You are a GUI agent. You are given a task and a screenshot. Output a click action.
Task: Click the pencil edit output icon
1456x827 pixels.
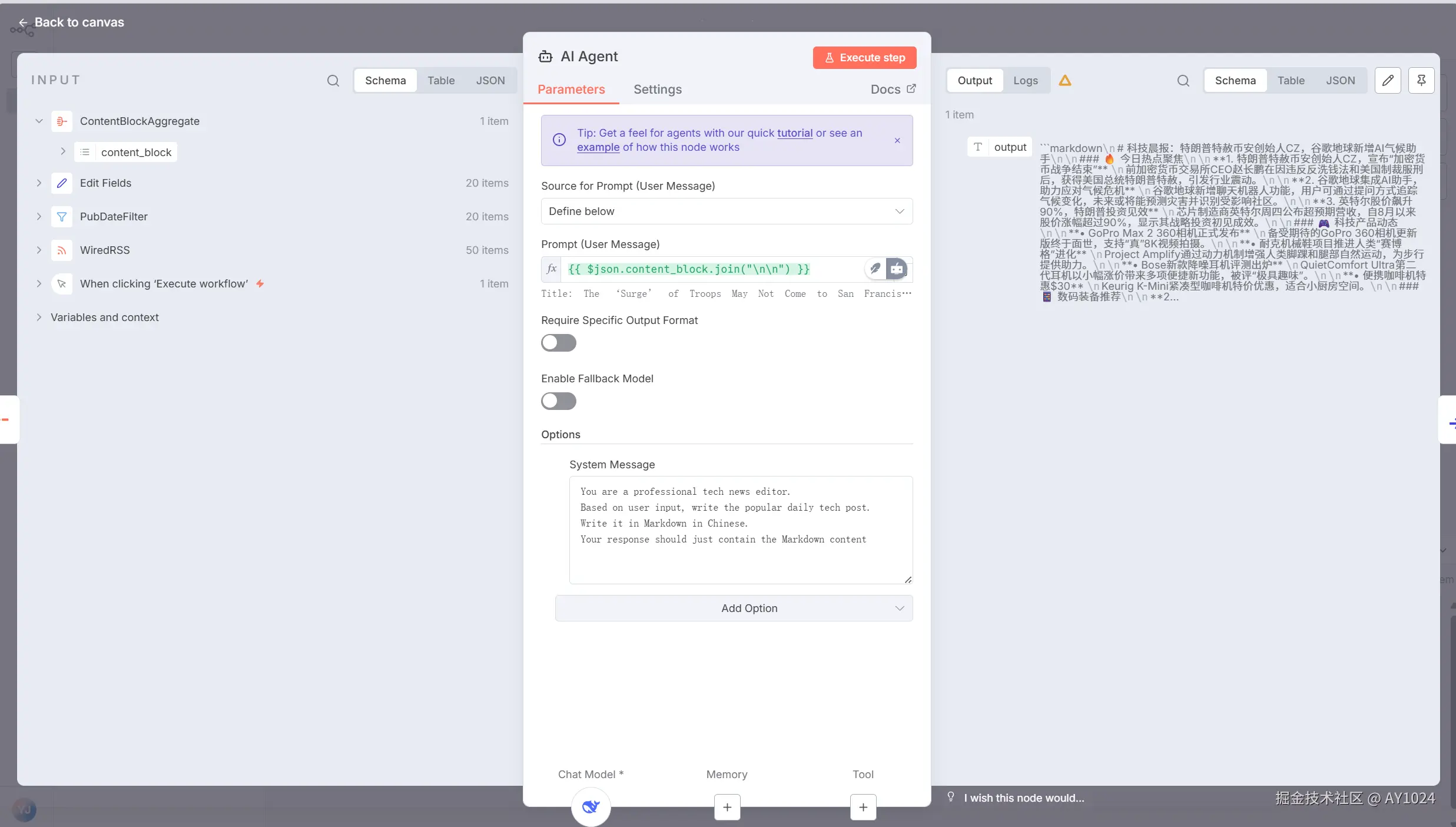pyautogui.click(x=1388, y=81)
